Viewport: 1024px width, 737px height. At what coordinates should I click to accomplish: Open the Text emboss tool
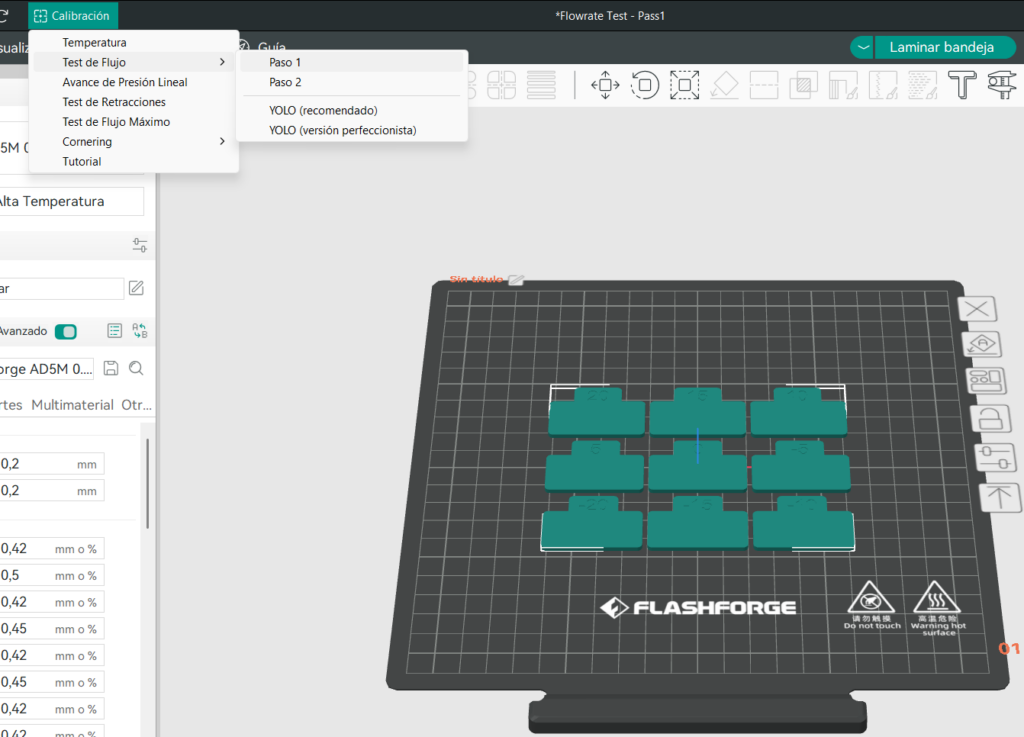(x=962, y=85)
